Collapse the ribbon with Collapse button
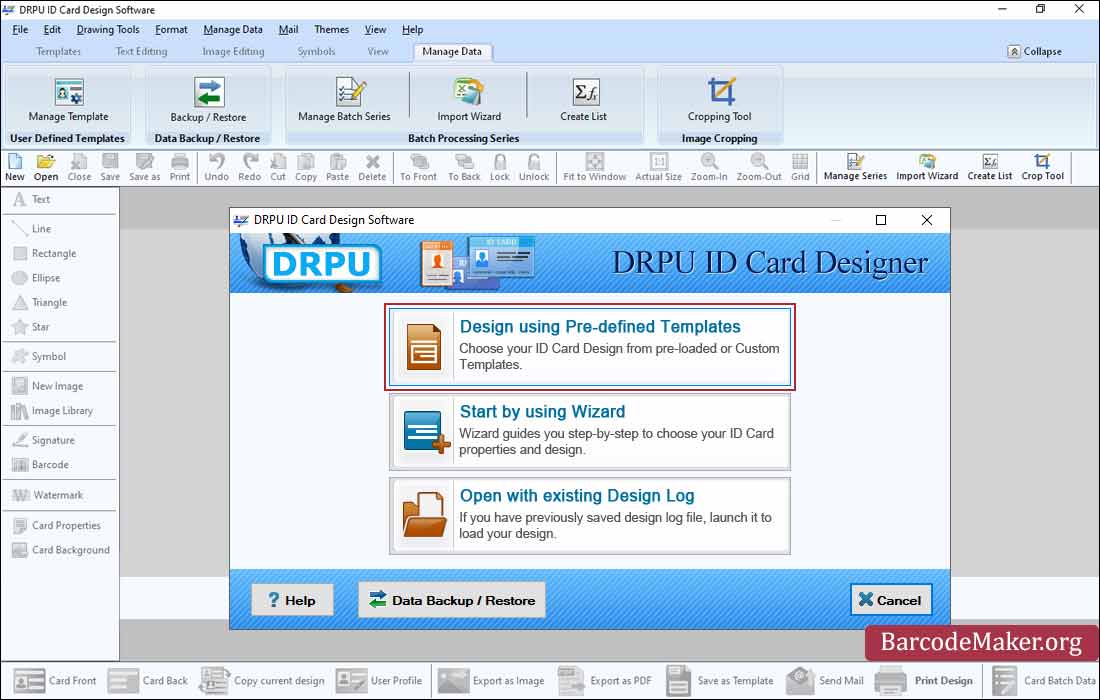 [1035, 51]
